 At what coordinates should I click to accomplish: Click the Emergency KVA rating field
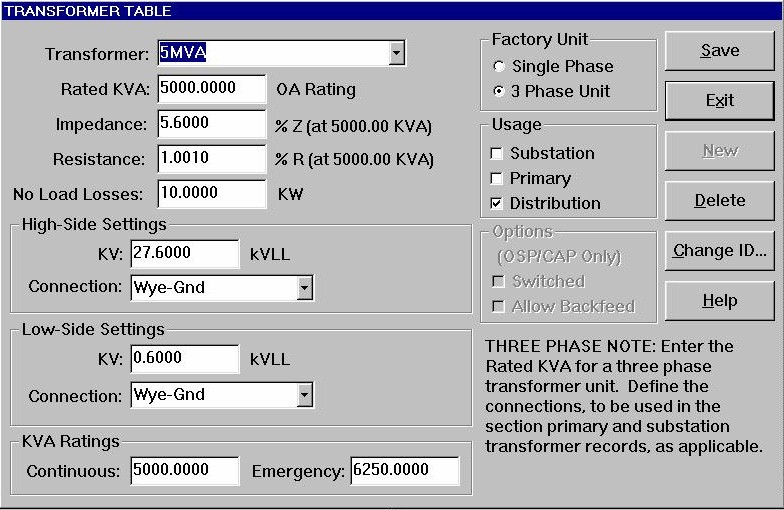point(404,471)
